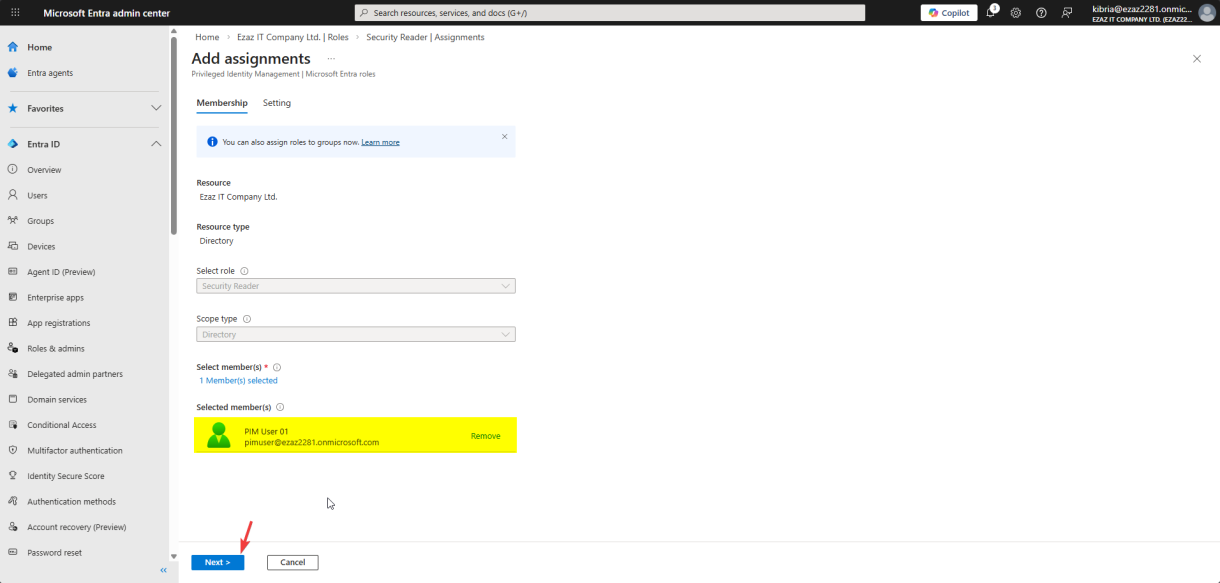Go to Security Reader | Assignments breadcrumb
The width and height of the screenshot is (1220, 583).
coord(425,37)
